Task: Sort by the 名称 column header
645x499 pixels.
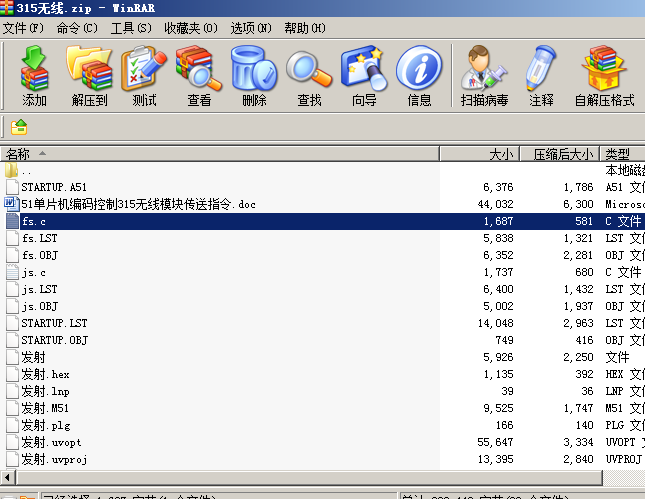Action: pyautogui.click(x=220, y=154)
